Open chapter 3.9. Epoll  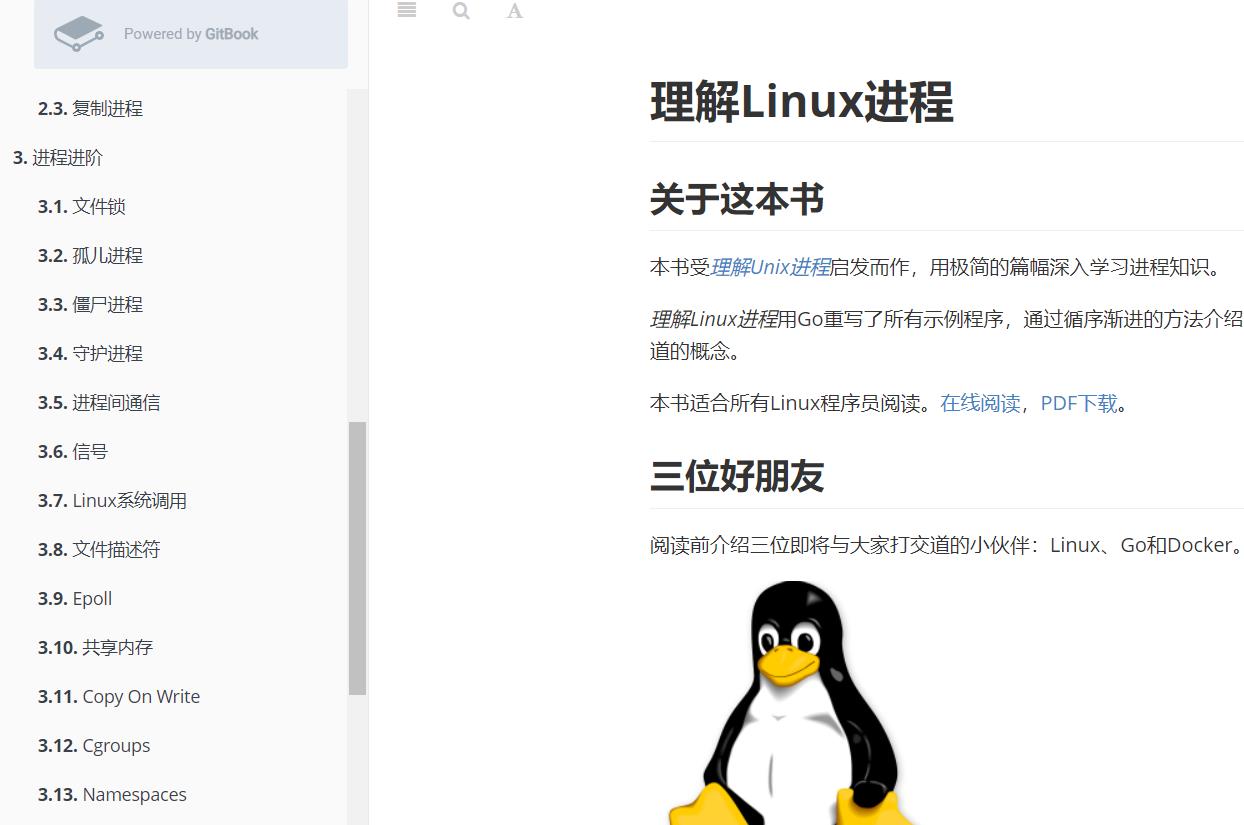[75, 598]
